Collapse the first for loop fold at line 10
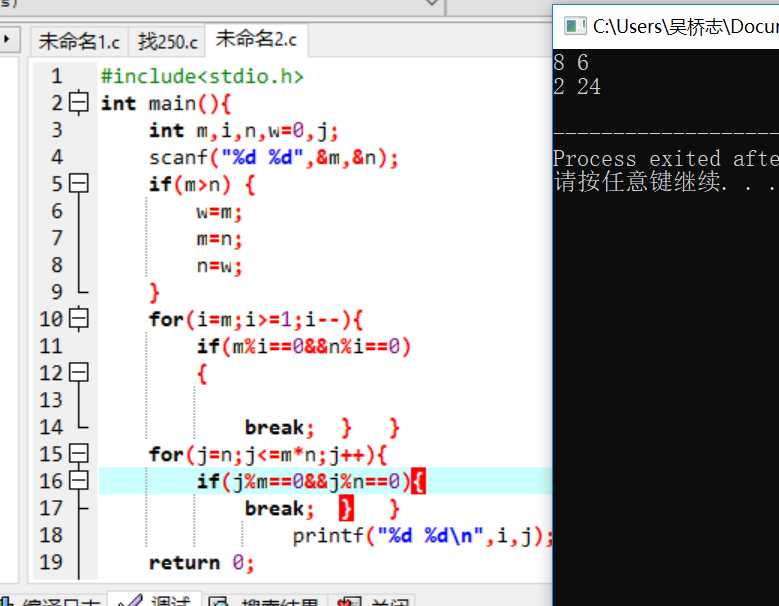This screenshot has width=779, height=606. 78,318
